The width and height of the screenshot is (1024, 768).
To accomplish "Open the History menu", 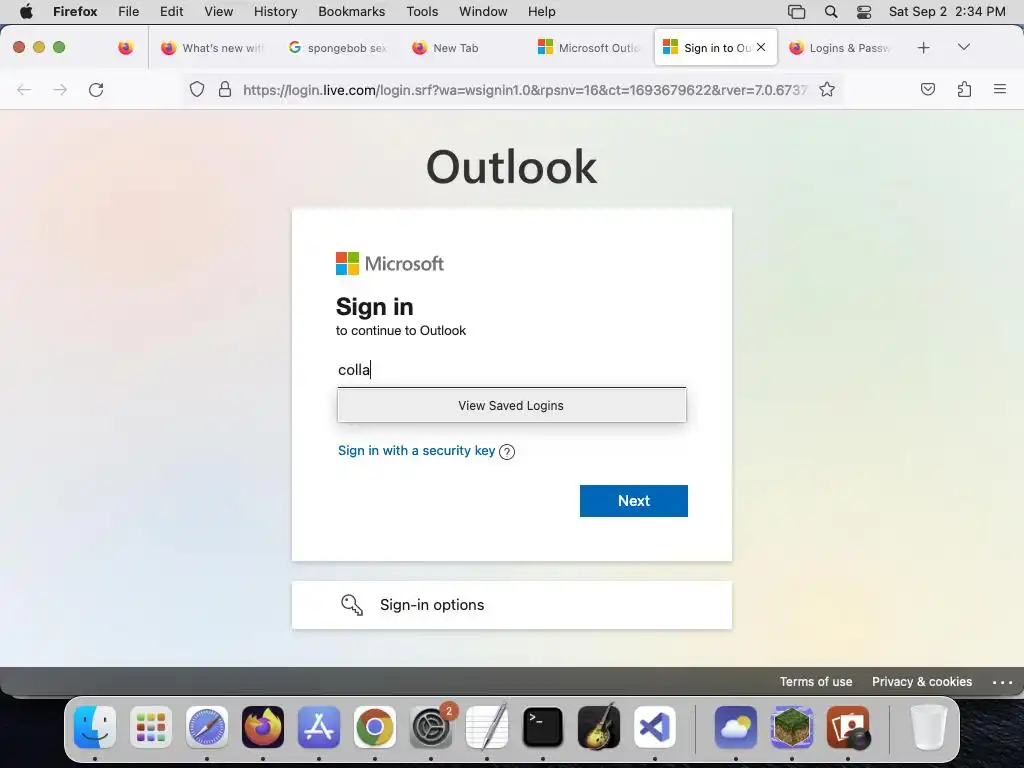I will point(276,11).
